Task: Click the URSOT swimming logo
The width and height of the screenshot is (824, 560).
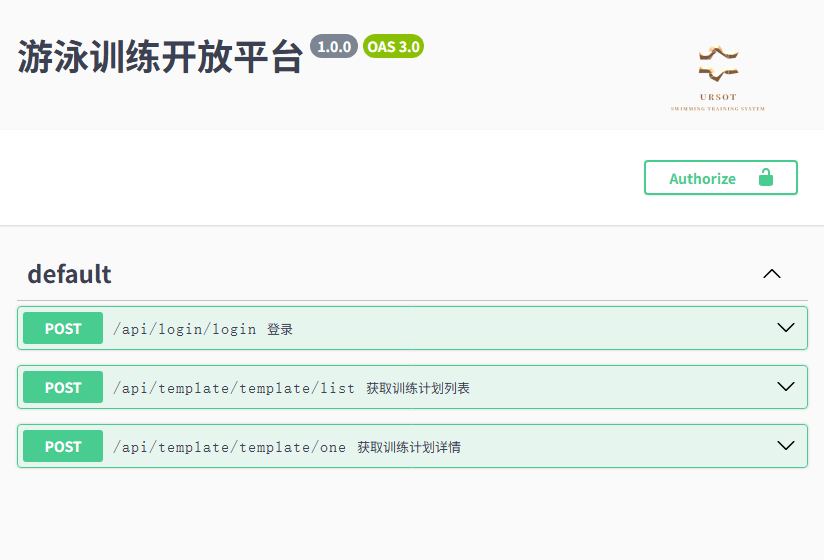Action: [718, 76]
